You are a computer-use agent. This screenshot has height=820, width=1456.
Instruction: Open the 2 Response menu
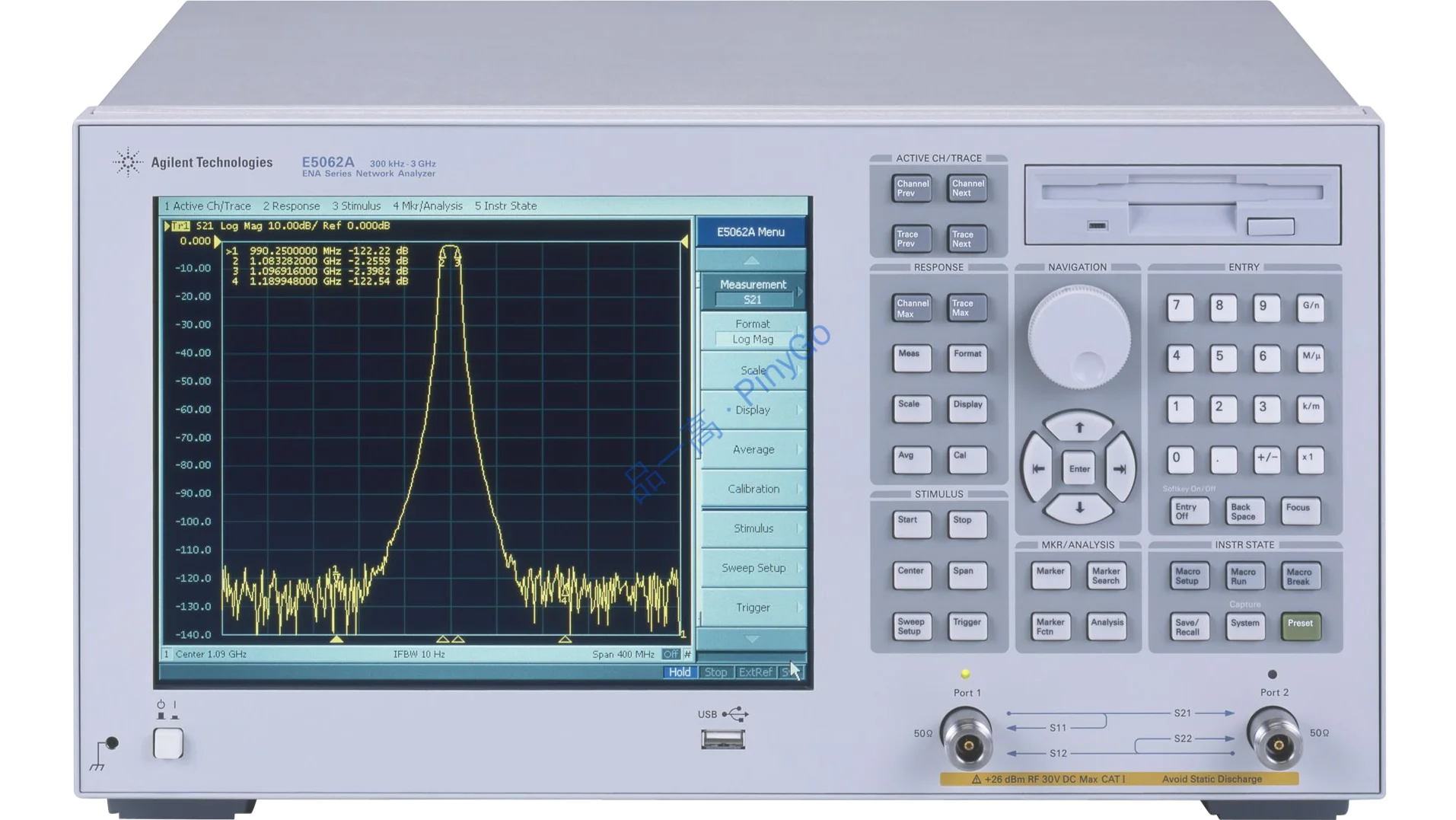[x=292, y=206]
